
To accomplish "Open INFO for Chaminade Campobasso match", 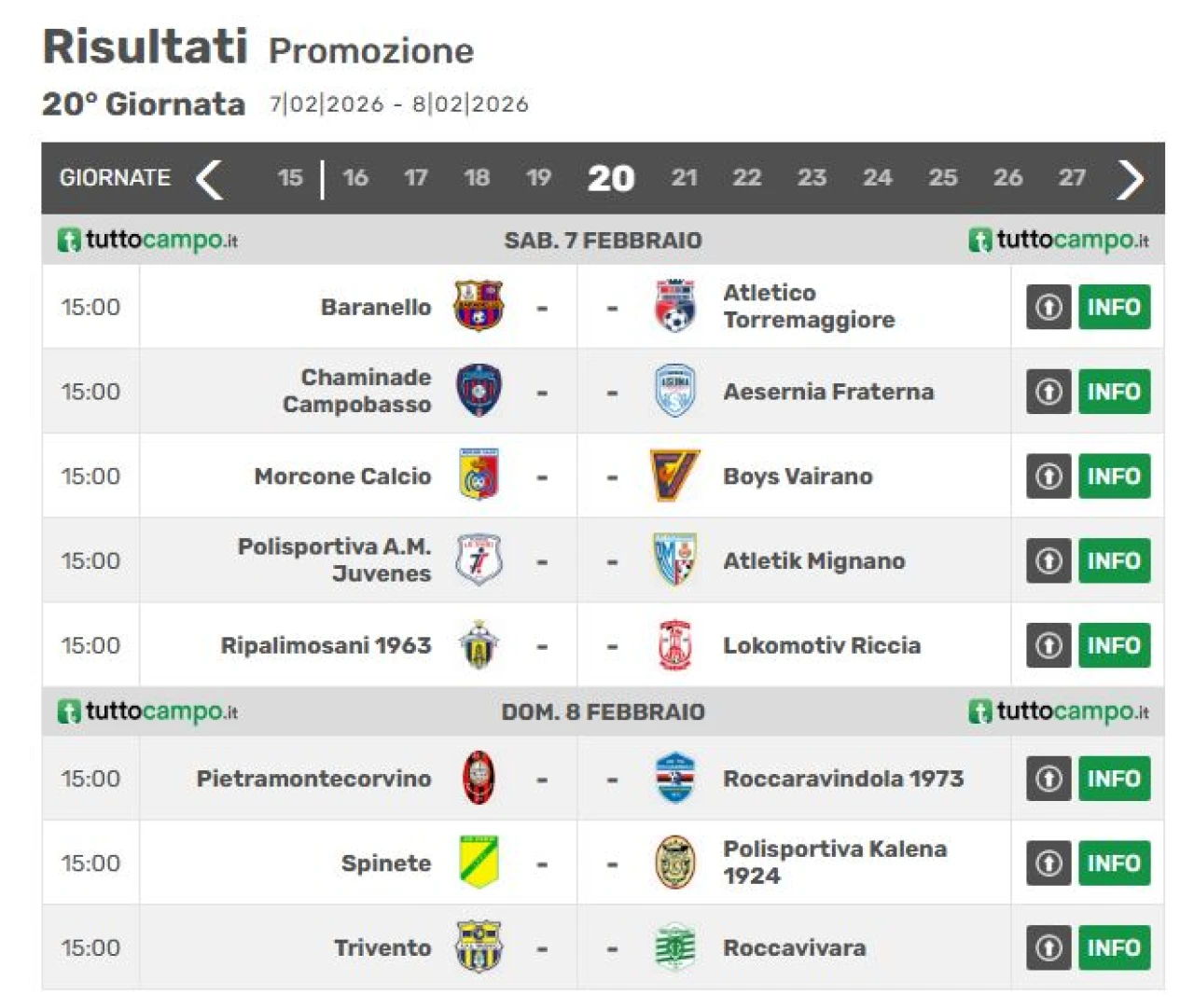I will pyautogui.click(x=1114, y=392).
